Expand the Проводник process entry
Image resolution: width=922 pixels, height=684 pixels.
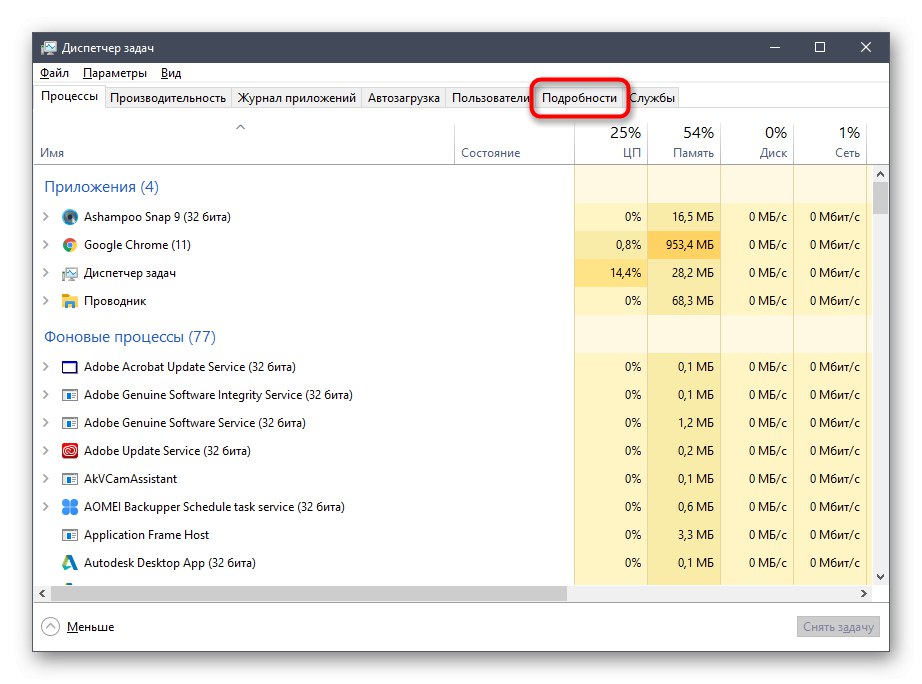pos(44,301)
